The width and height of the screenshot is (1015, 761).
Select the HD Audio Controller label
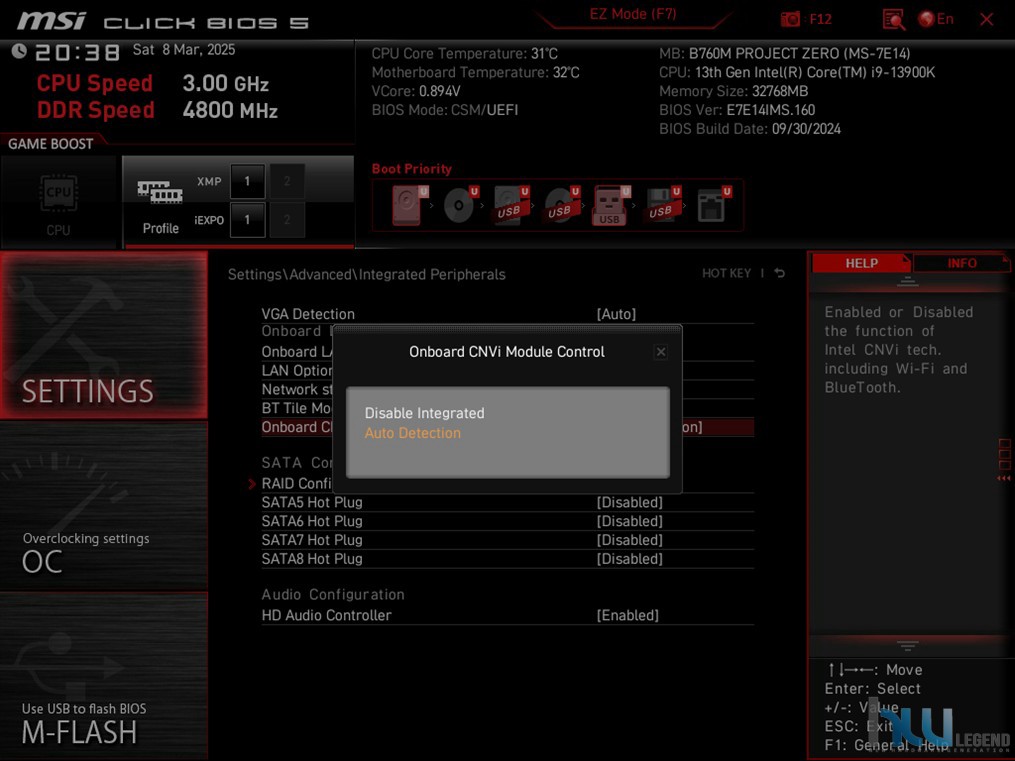(x=326, y=615)
